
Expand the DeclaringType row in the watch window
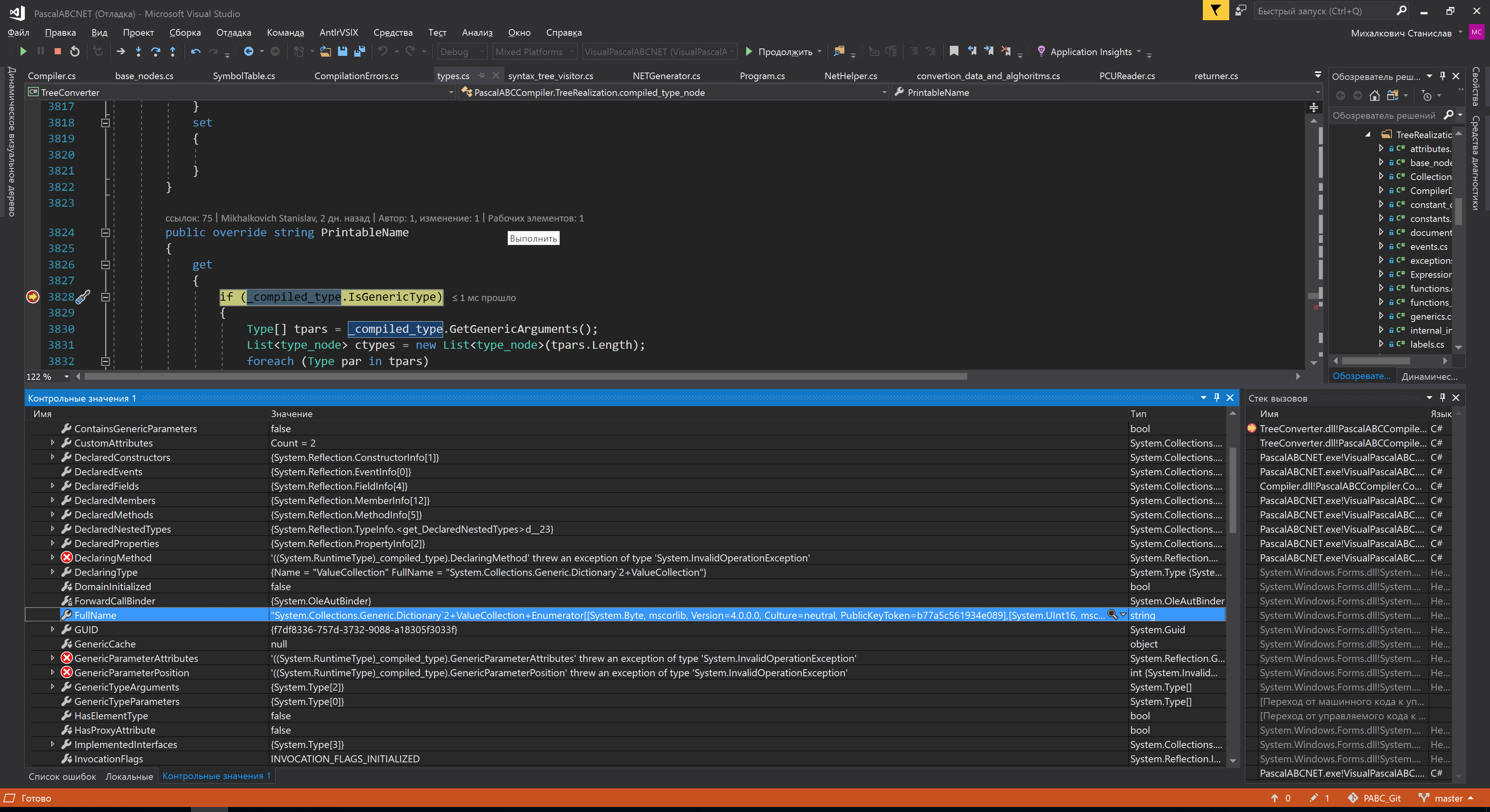[52, 572]
